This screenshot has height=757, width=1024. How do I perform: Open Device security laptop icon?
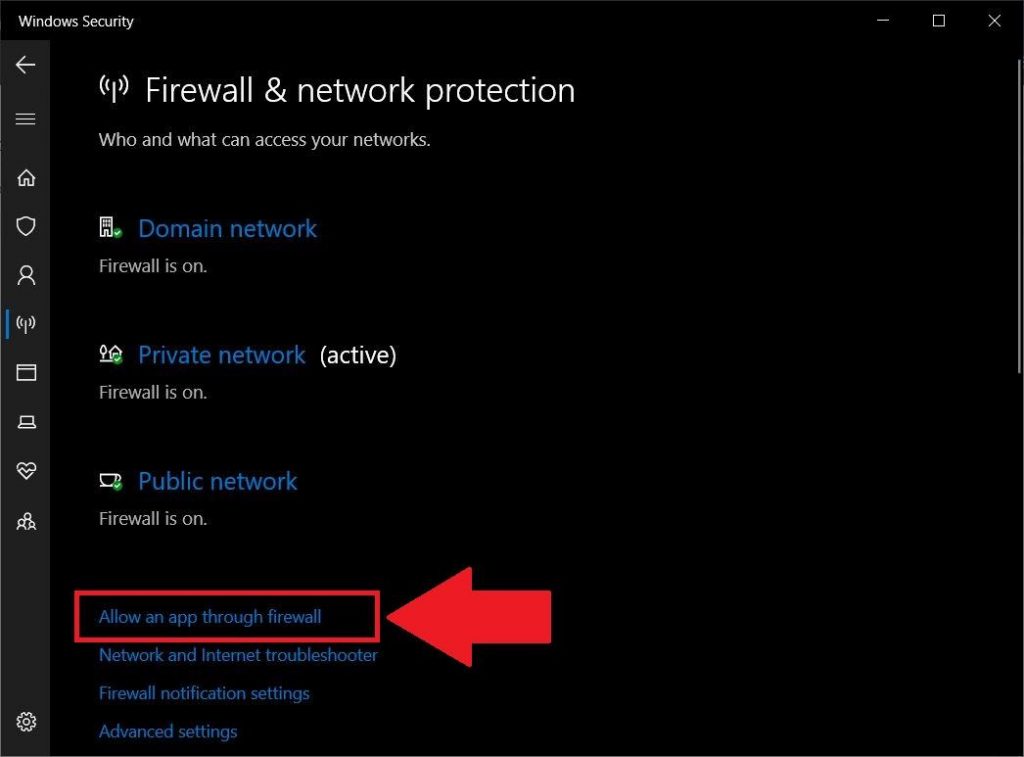pyautogui.click(x=26, y=422)
